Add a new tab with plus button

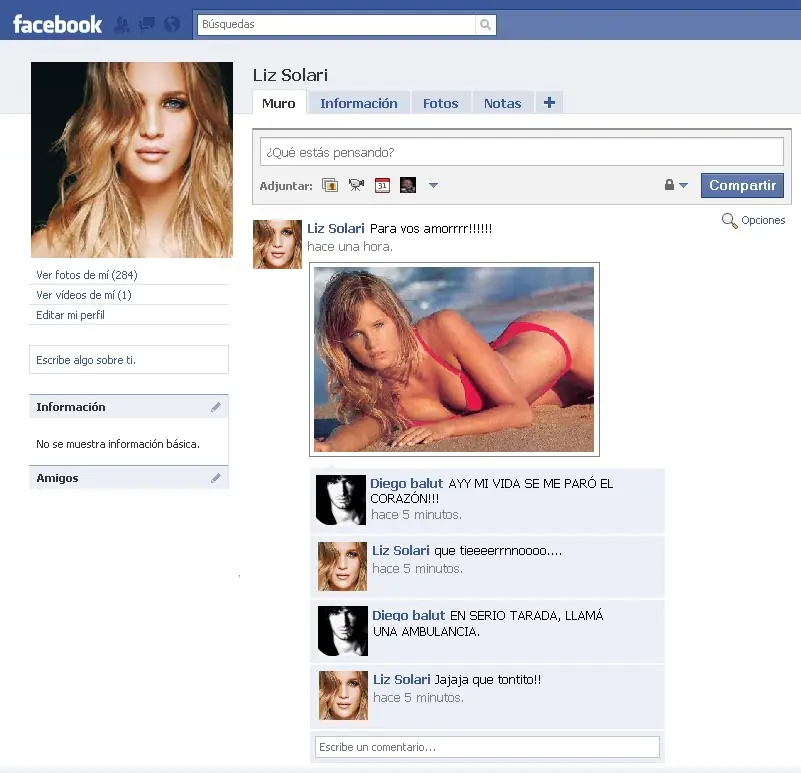[x=549, y=103]
